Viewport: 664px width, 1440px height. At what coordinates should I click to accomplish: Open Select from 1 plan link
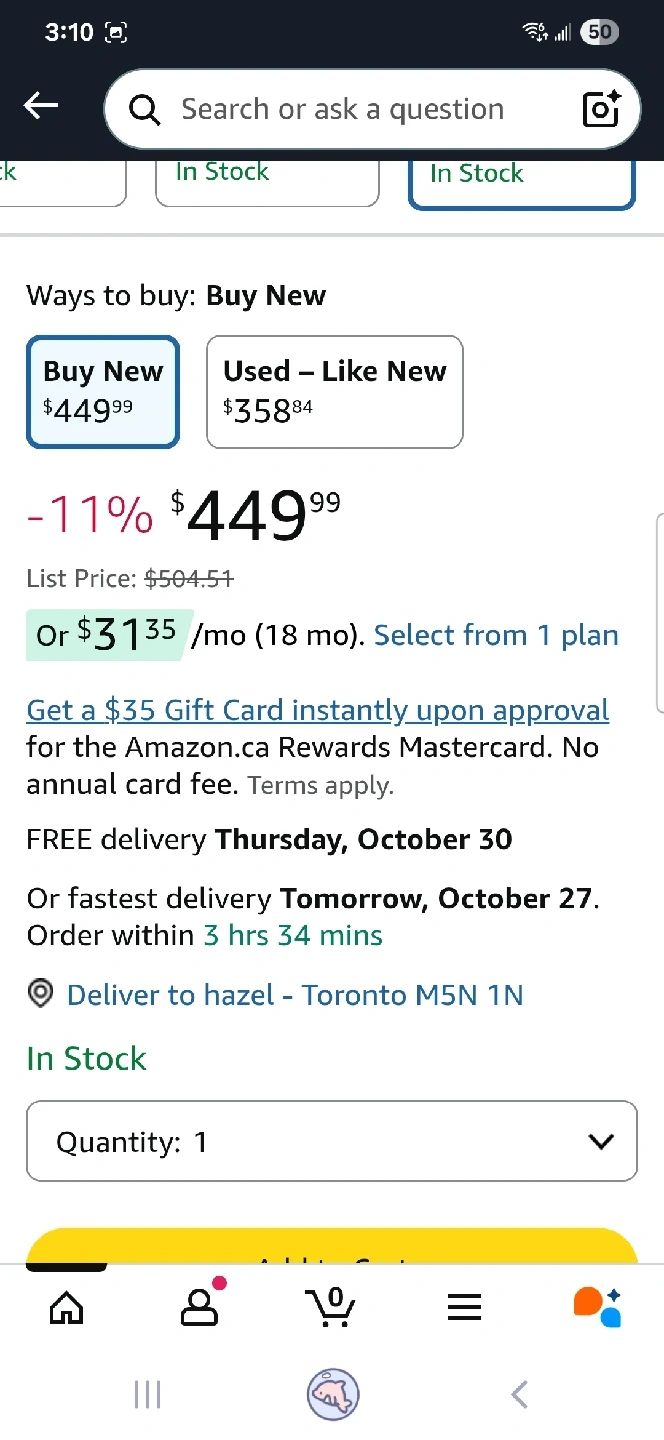point(496,635)
